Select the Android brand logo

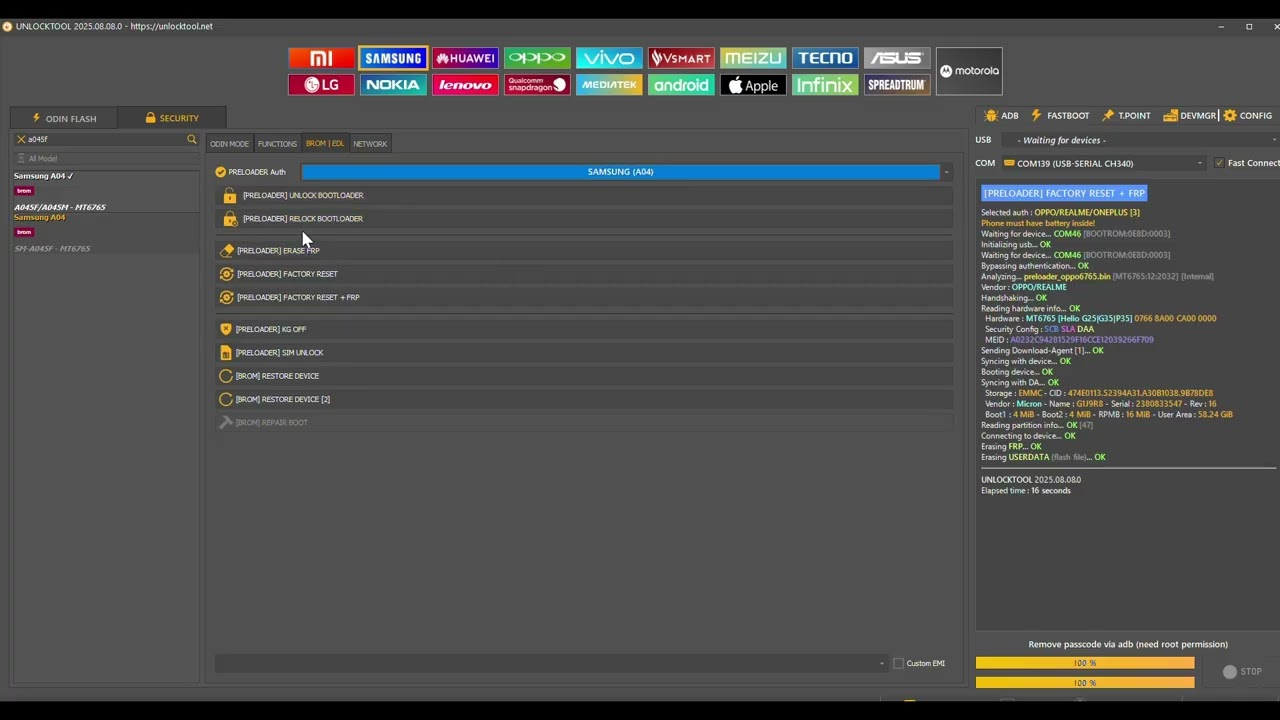coord(681,85)
